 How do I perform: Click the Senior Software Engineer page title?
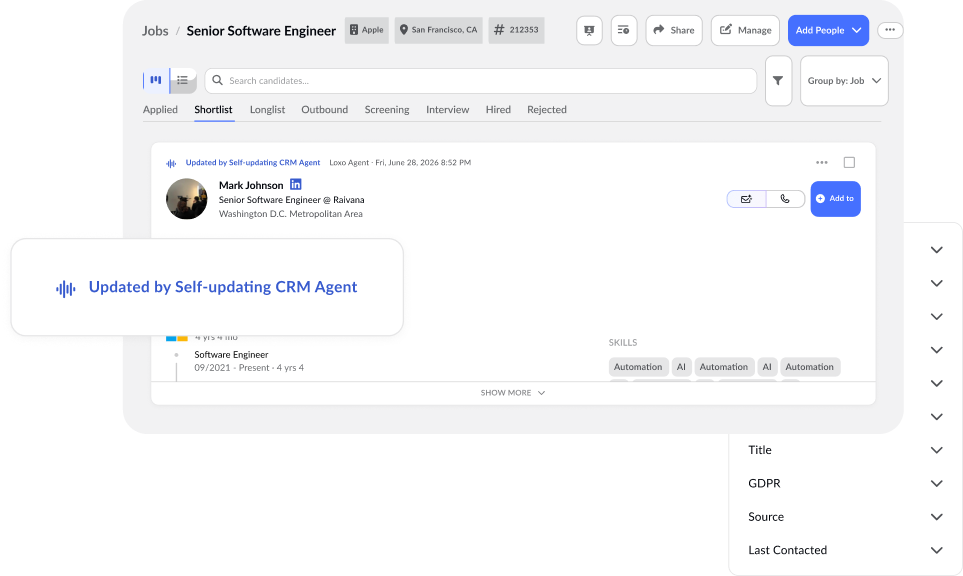(x=261, y=31)
